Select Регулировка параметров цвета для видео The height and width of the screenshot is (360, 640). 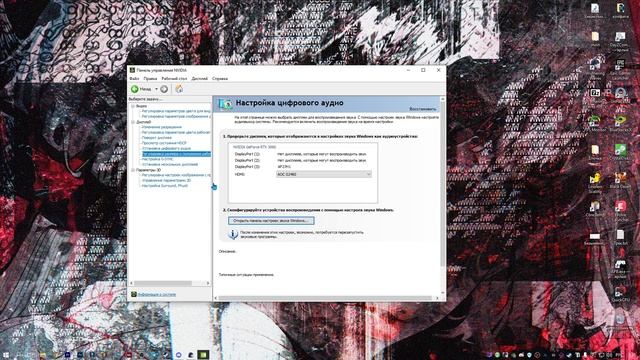click(x=176, y=111)
